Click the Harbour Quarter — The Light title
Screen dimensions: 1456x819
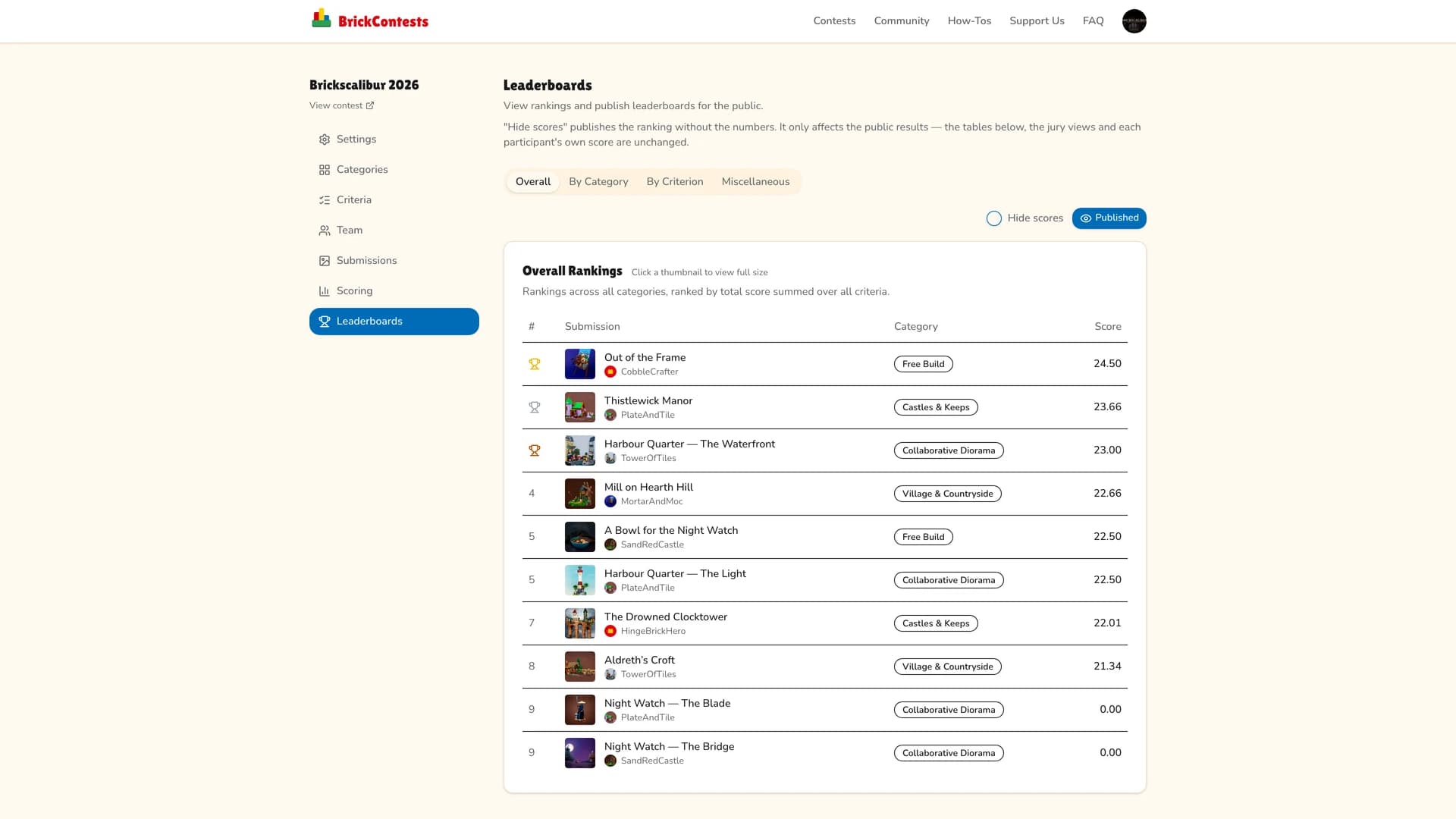point(675,574)
